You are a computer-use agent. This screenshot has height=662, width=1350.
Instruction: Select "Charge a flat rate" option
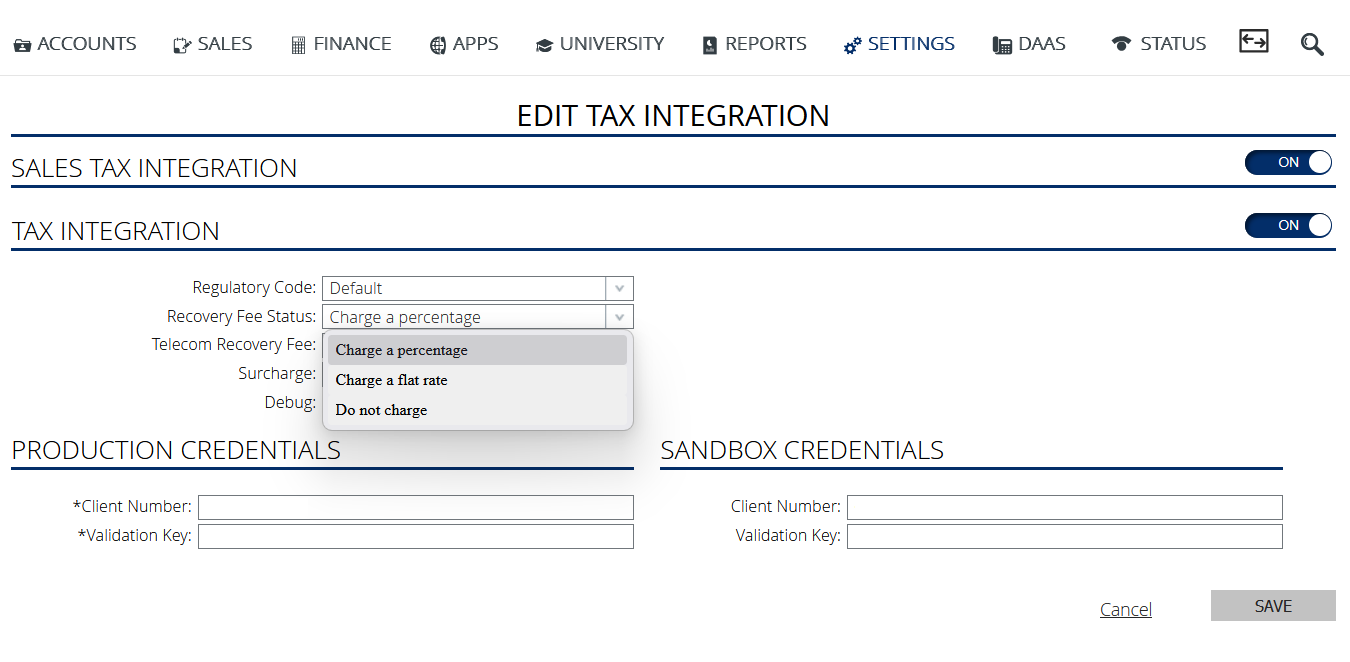(392, 381)
